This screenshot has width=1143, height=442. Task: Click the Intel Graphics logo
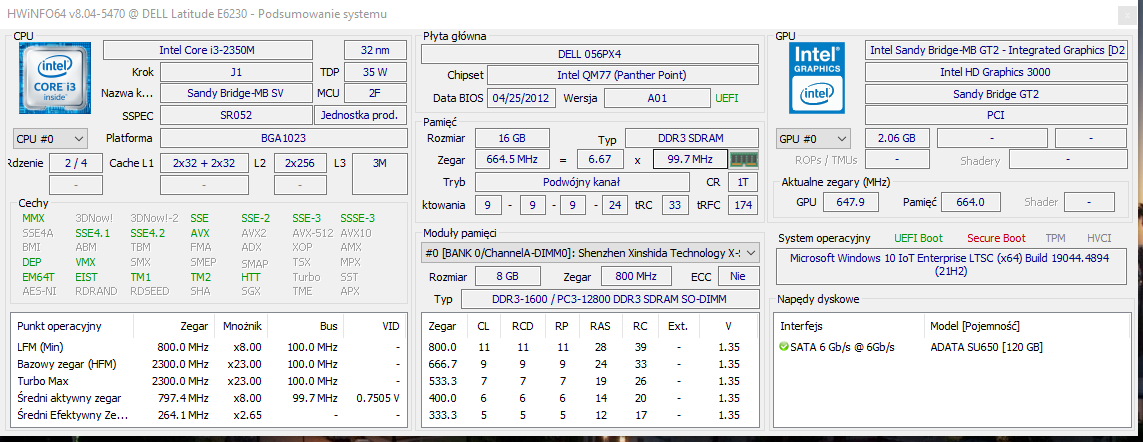[x=817, y=77]
